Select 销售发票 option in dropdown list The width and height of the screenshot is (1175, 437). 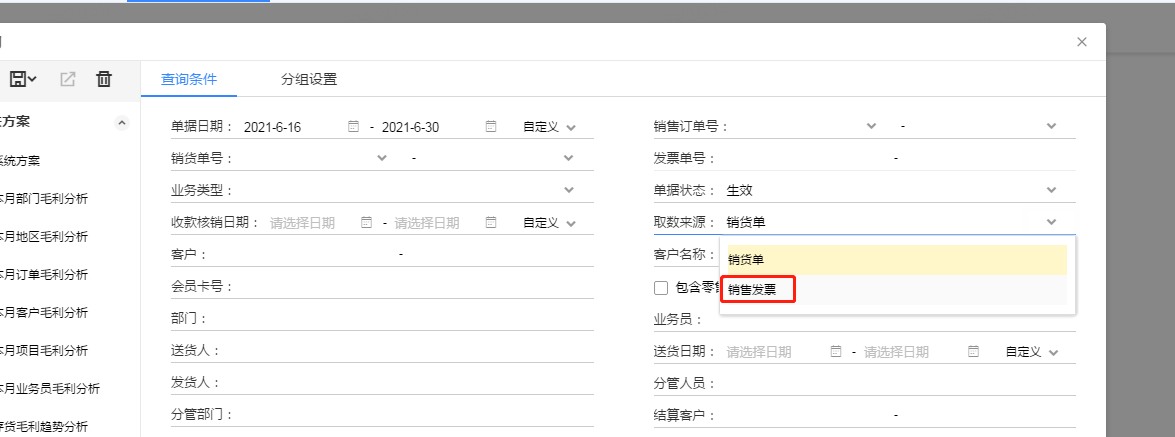[x=897, y=290]
